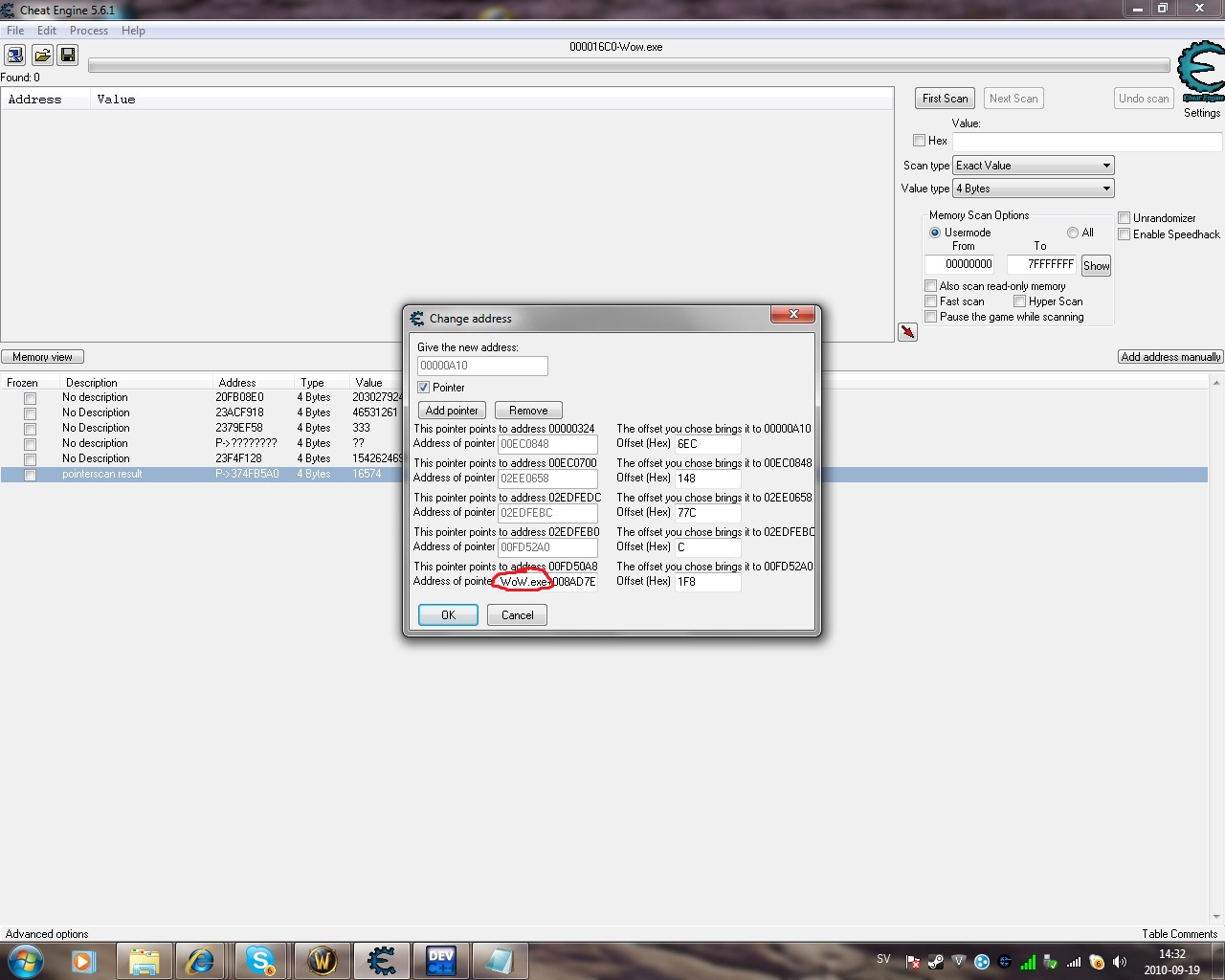1225x980 pixels.
Task: Uncheck the Pointer checkbox in Change address dialog
Action: tap(423, 387)
